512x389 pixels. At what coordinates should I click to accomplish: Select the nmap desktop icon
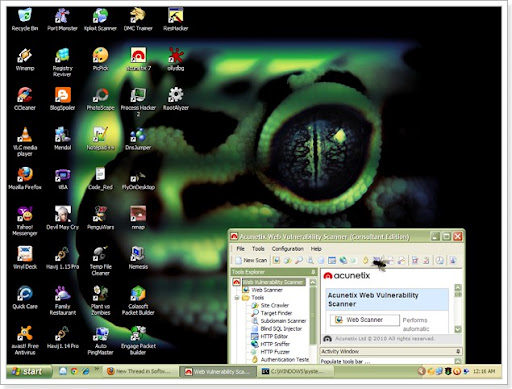pyautogui.click(x=138, y=217)
